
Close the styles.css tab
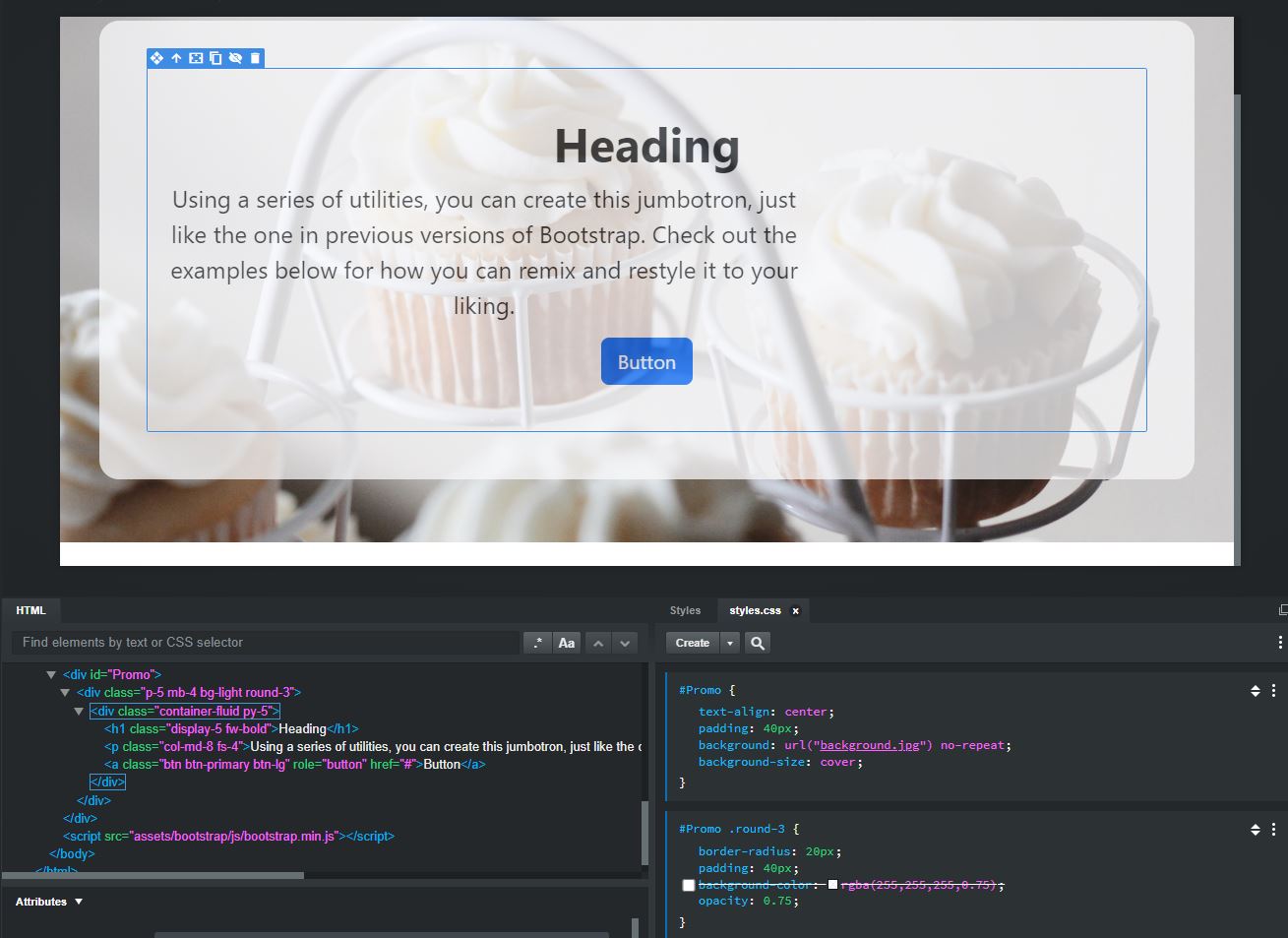[x=796, y=610]
